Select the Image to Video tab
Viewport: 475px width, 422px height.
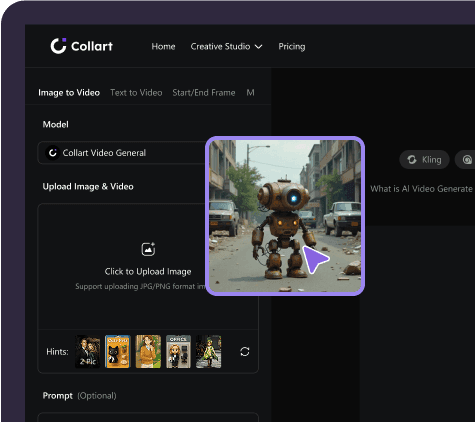(x=69, y=93)
